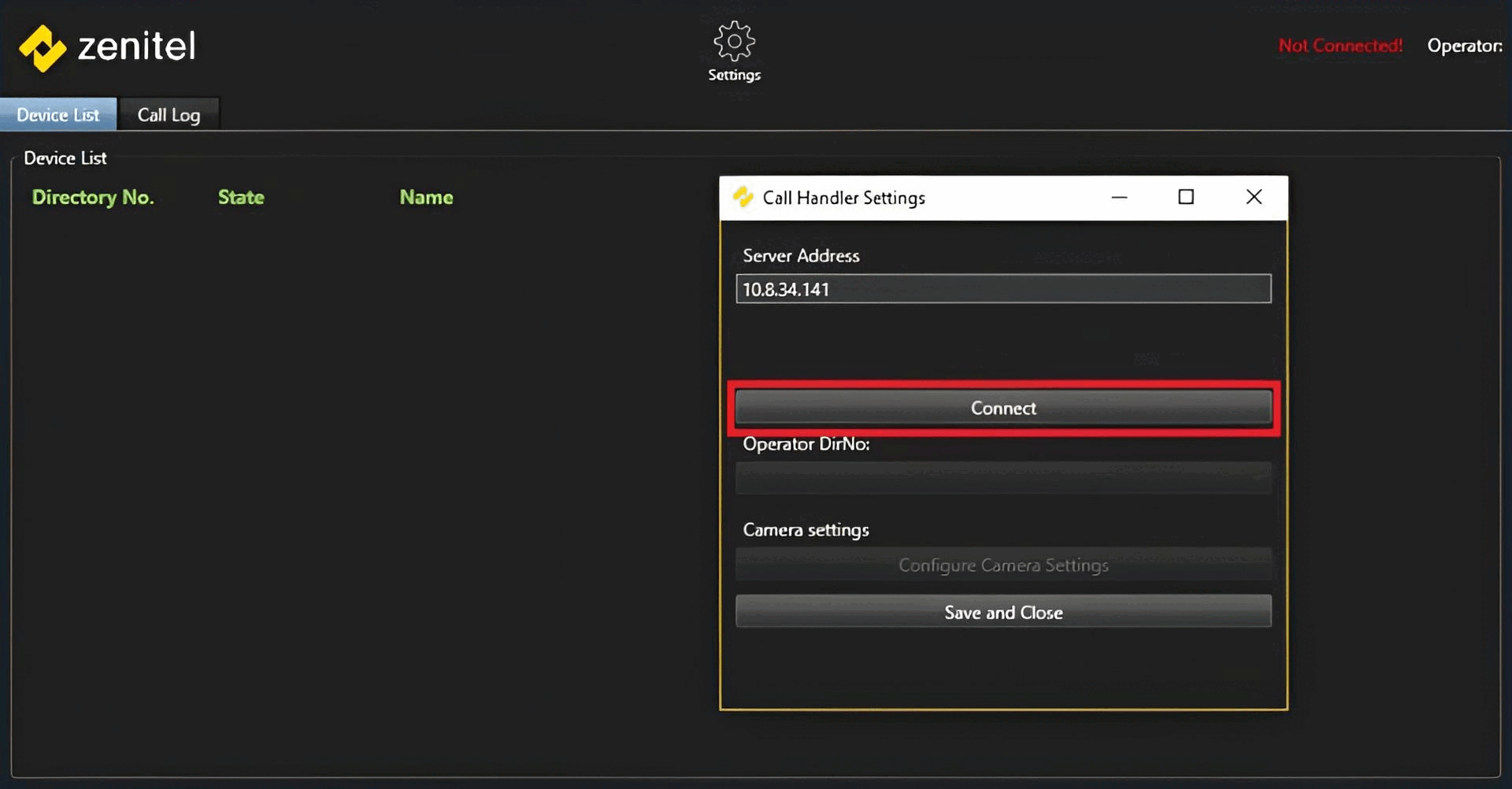Focus the Server Address input field
Image resolution: width=1512 pixels, height=789 pixels.
tap(1003, 289)
